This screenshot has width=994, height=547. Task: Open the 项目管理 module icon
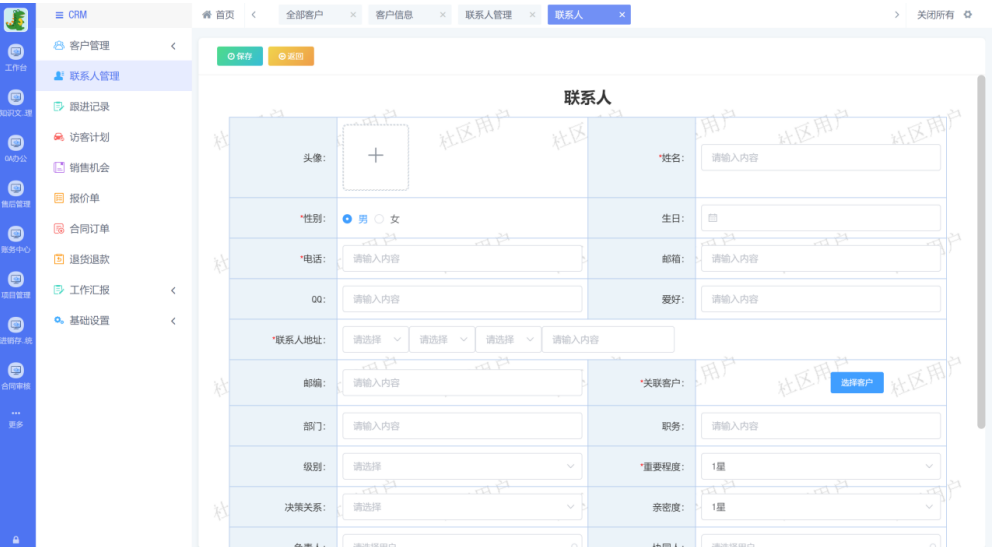click(16, 284)
